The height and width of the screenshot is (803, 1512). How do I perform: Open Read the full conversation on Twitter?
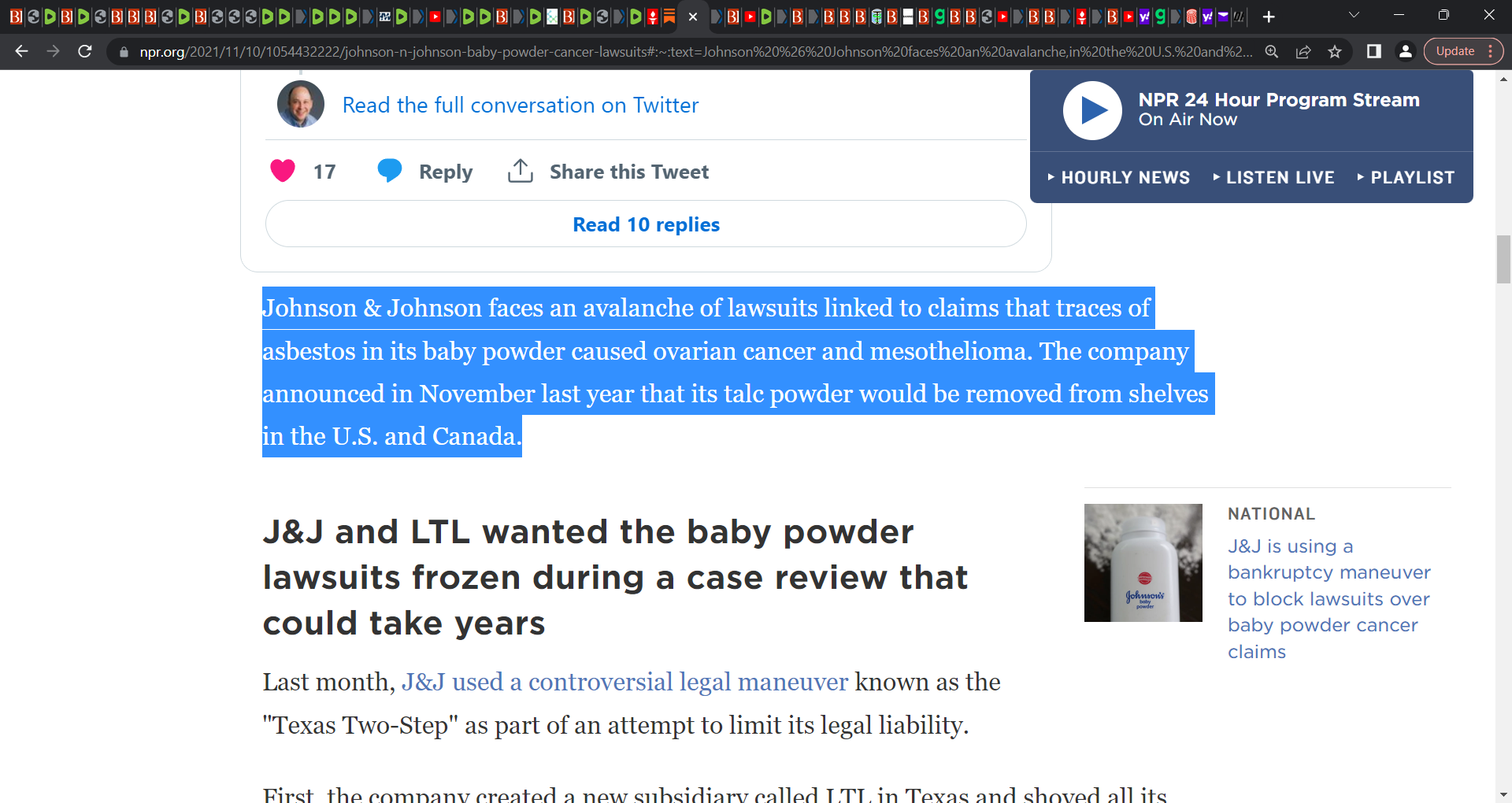click(521, 105)
